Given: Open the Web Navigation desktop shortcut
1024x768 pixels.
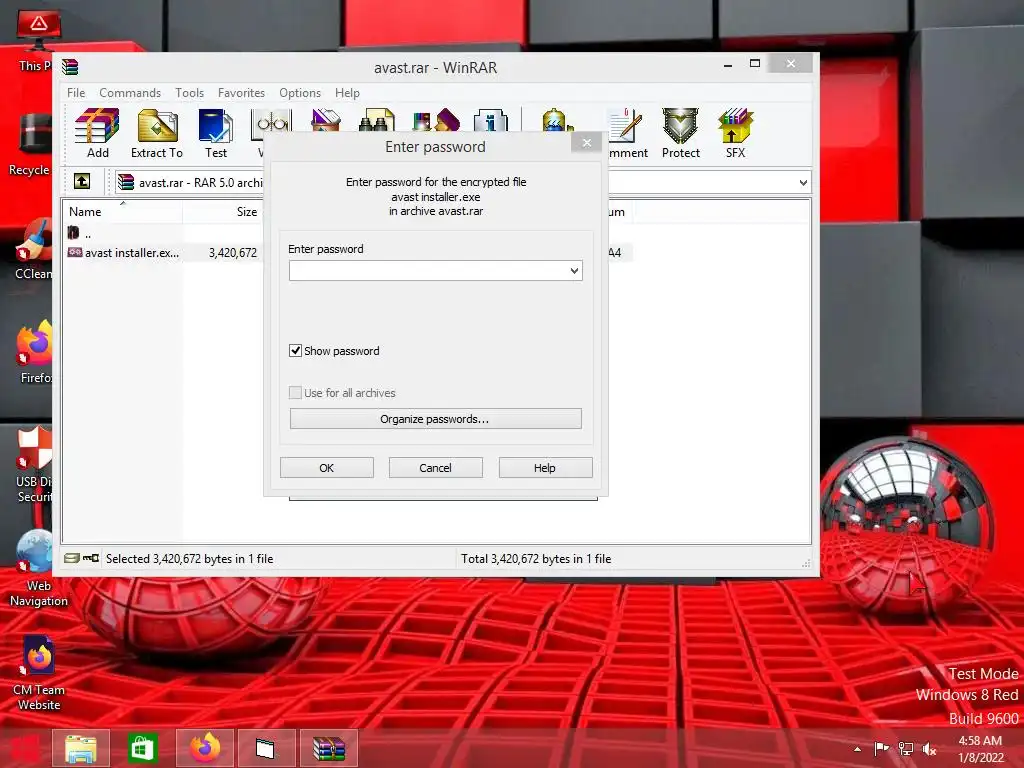Looking at the screenshot, I should (x=39, y=568).
